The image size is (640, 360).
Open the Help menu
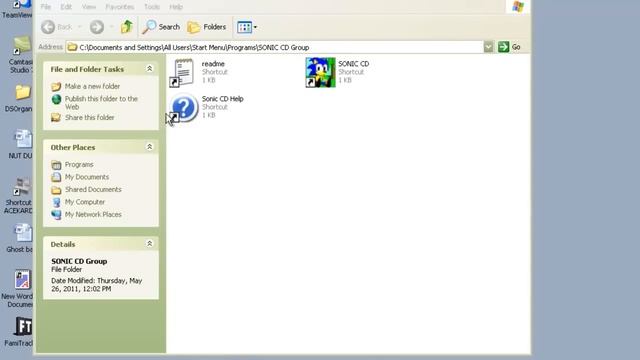(x=176, y=7)
